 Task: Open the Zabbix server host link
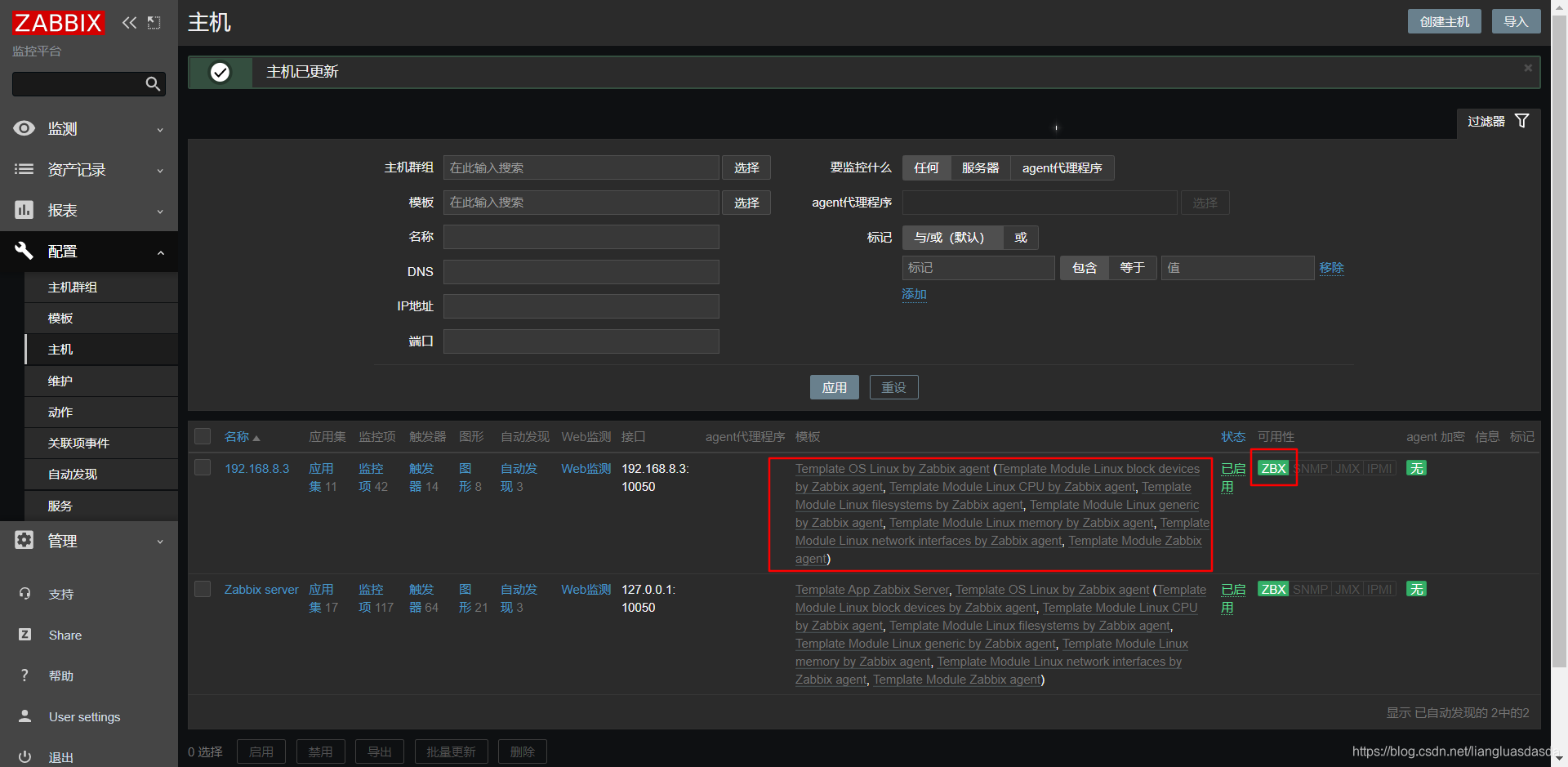[x=261, y=589]
